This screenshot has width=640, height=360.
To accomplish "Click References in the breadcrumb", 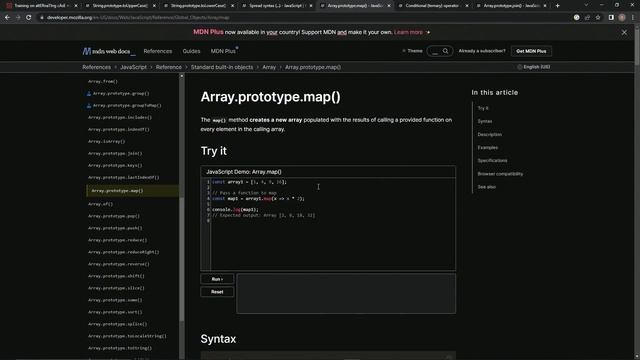I will [x=96, y=67].
